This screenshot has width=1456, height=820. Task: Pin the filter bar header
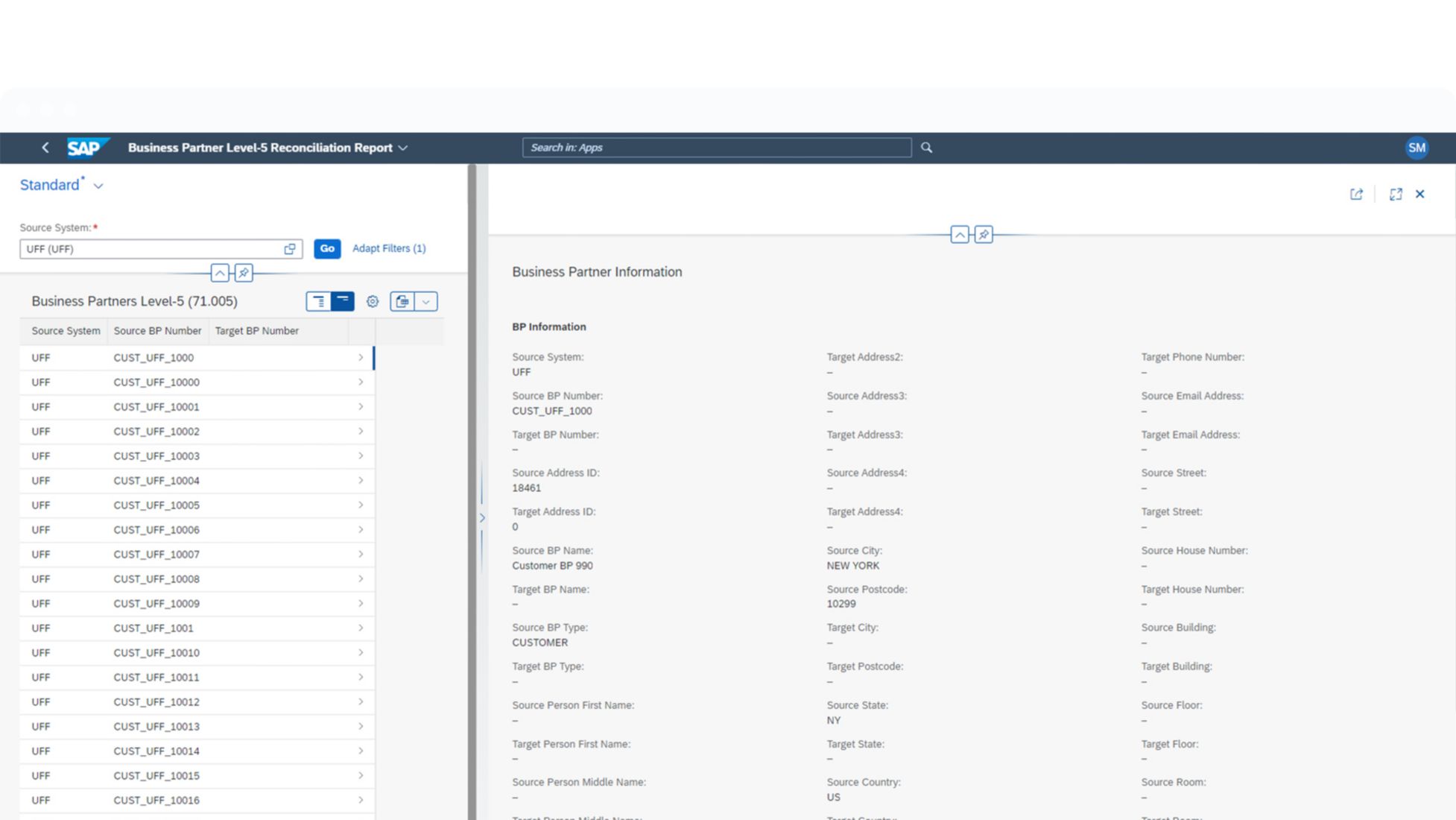coord(244,273)
